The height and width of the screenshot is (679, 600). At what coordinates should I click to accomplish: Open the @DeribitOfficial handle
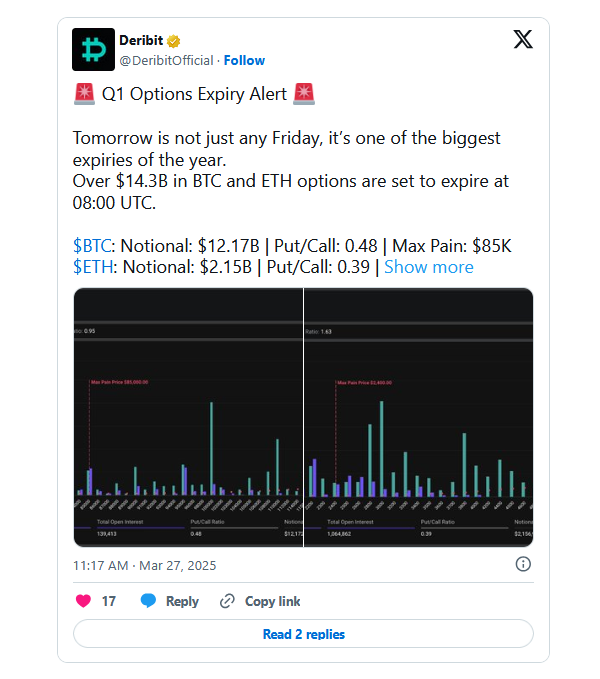pyautogui.click(x=168, y=60)
